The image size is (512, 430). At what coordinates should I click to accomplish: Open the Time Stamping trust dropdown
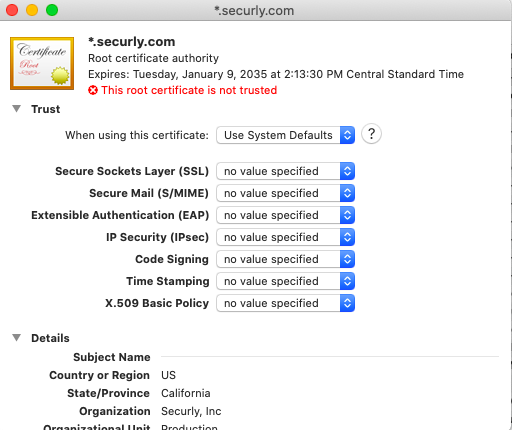(285, 281)
